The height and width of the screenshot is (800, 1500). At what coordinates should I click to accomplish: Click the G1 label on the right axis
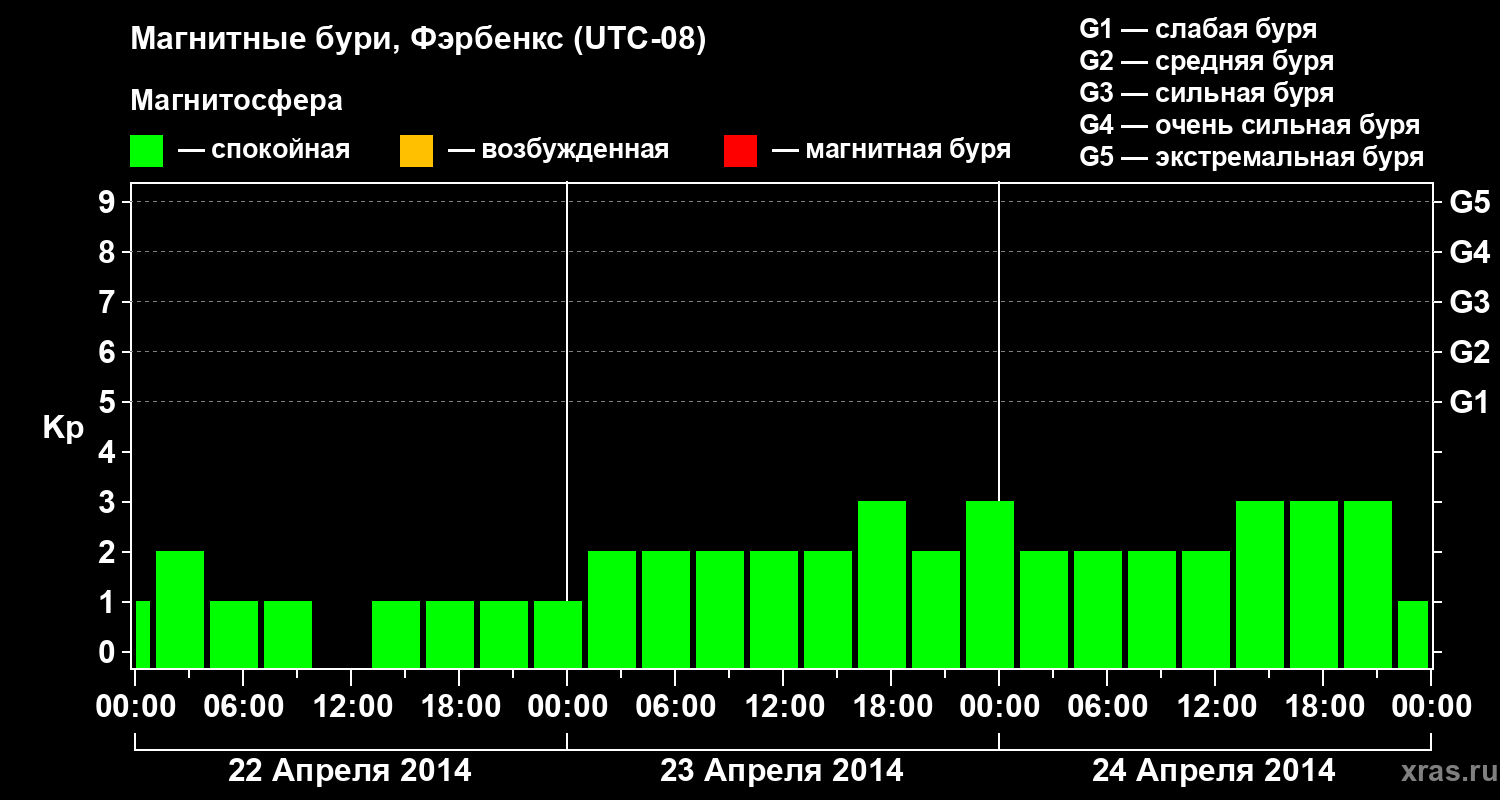1469,402
